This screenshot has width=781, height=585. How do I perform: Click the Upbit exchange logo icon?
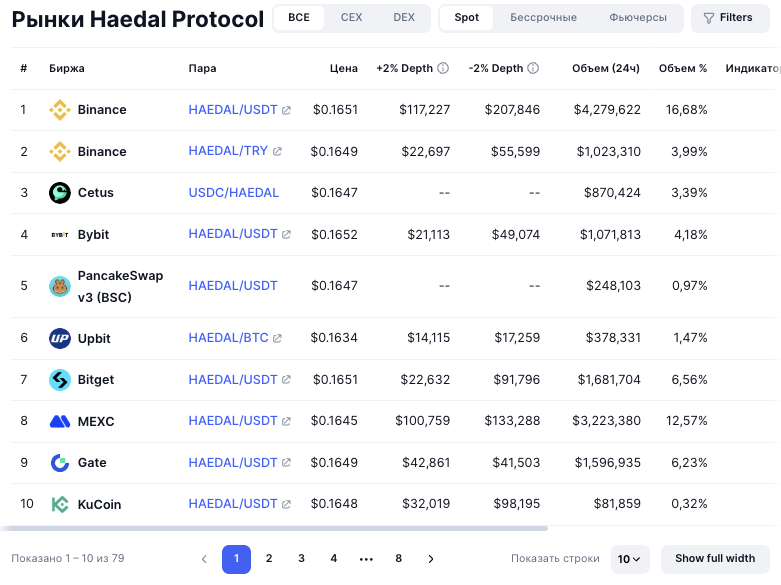pos(60,338)
